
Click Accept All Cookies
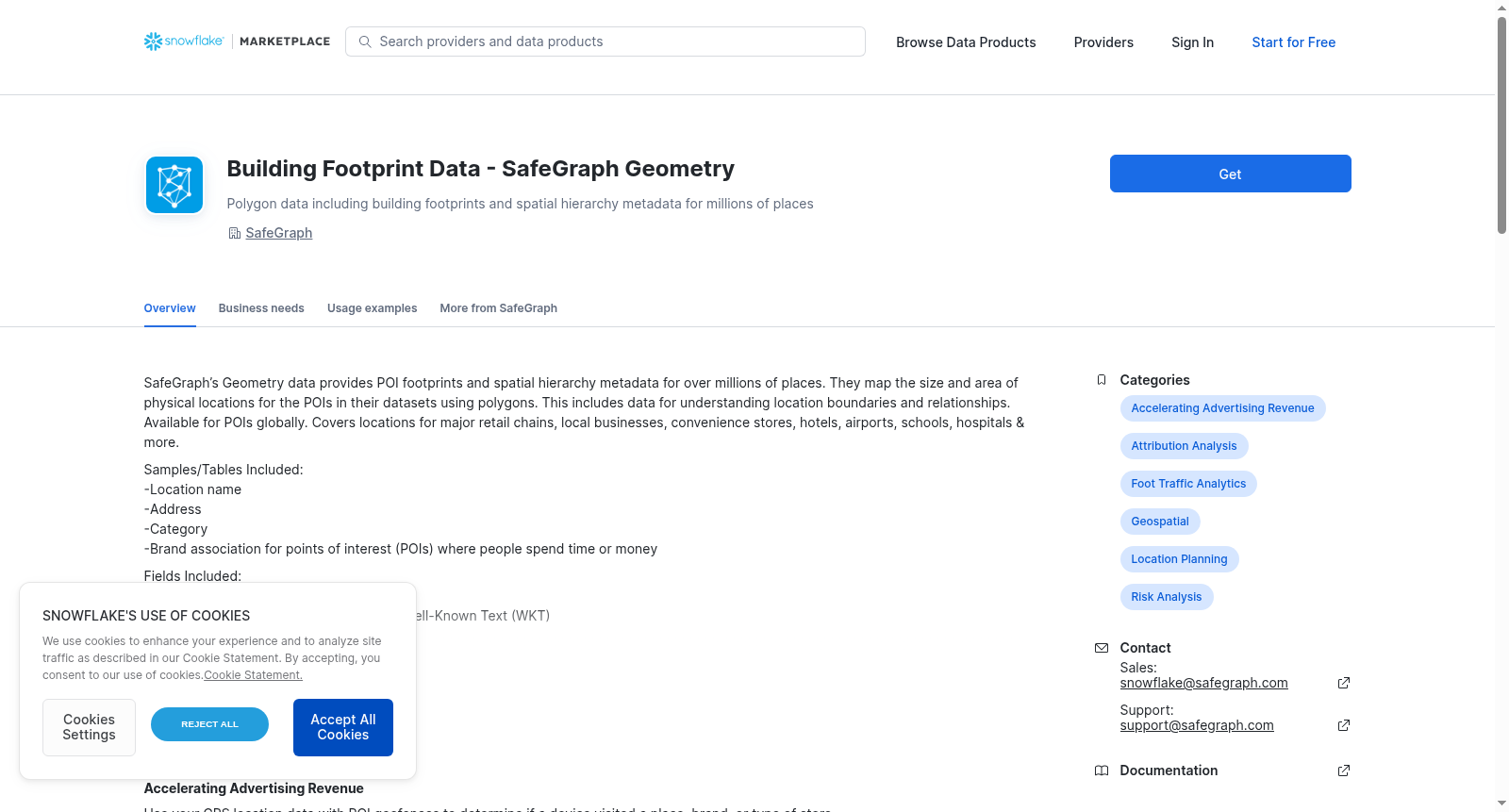343,727
